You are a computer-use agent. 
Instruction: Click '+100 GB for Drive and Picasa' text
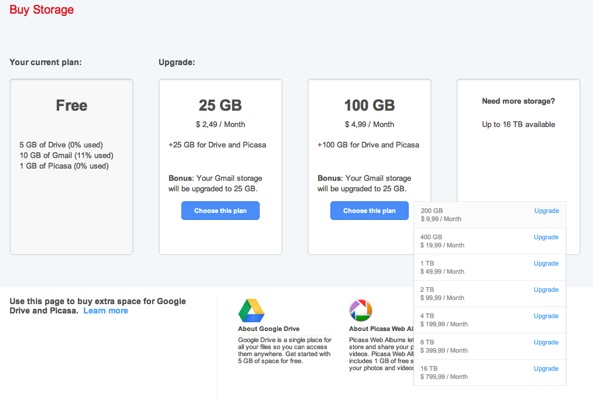pos(368,145)
